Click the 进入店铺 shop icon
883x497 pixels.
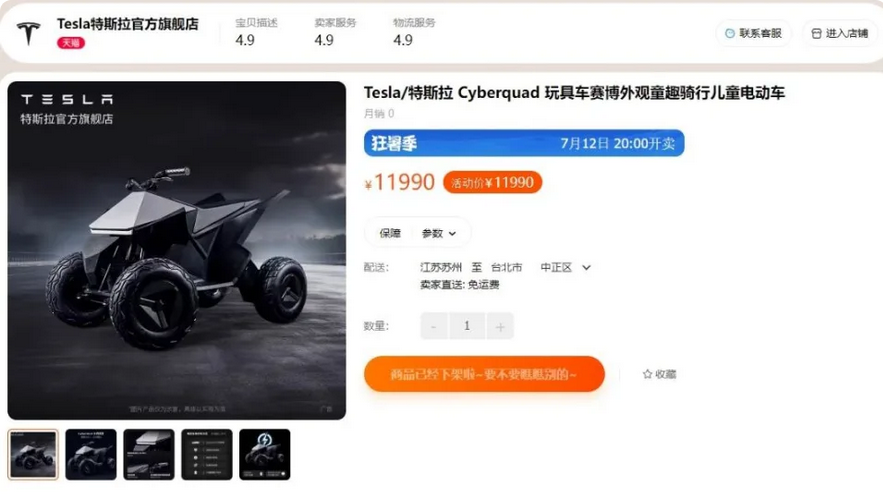coord(816,34)
